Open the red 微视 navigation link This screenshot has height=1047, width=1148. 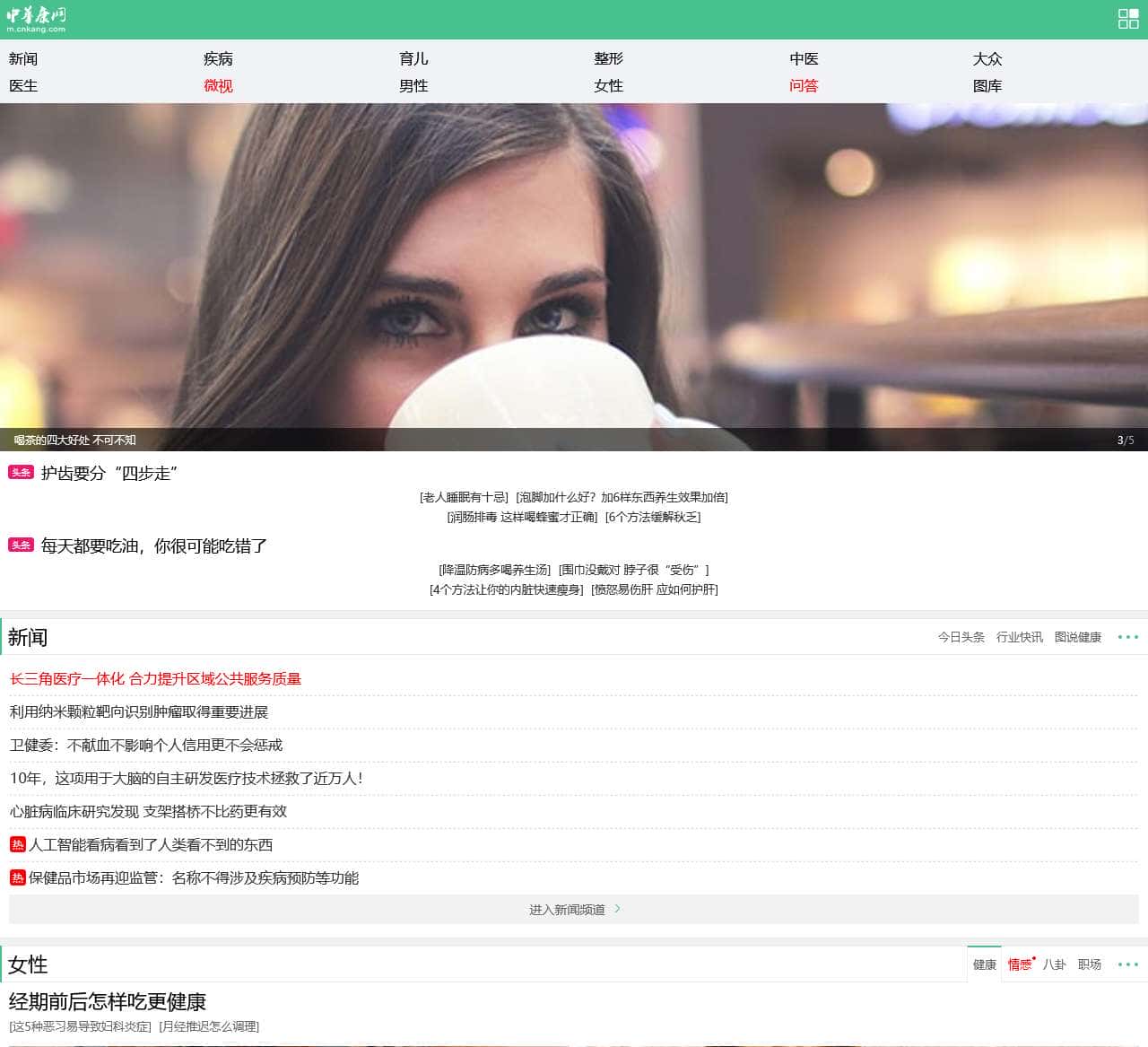[218, 85]
